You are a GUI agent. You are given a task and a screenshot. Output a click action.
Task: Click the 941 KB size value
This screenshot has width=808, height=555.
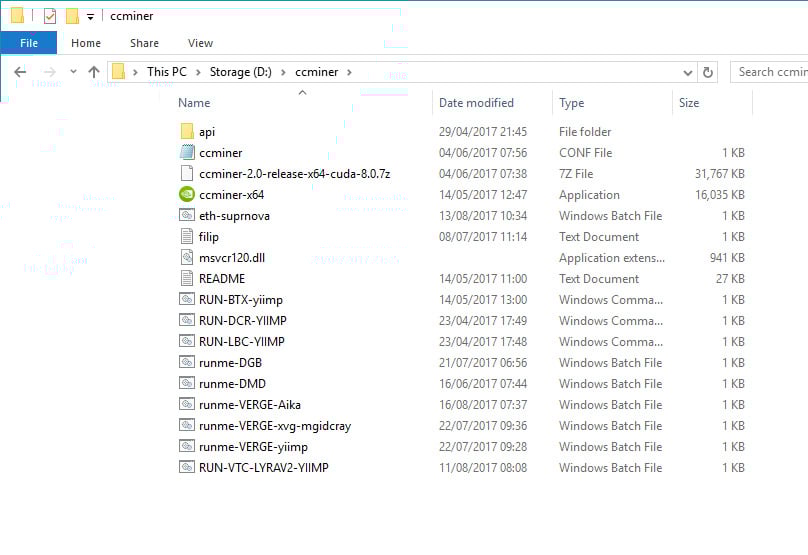(727, 258)
